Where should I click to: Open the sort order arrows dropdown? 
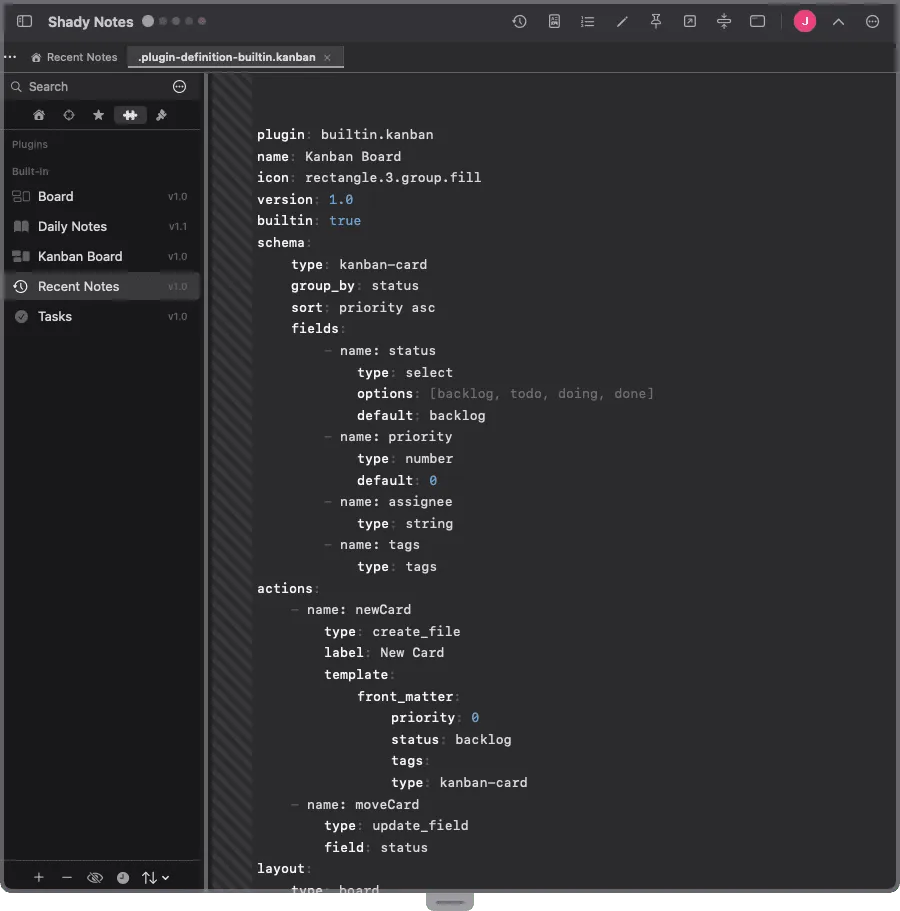coord(155,878)
